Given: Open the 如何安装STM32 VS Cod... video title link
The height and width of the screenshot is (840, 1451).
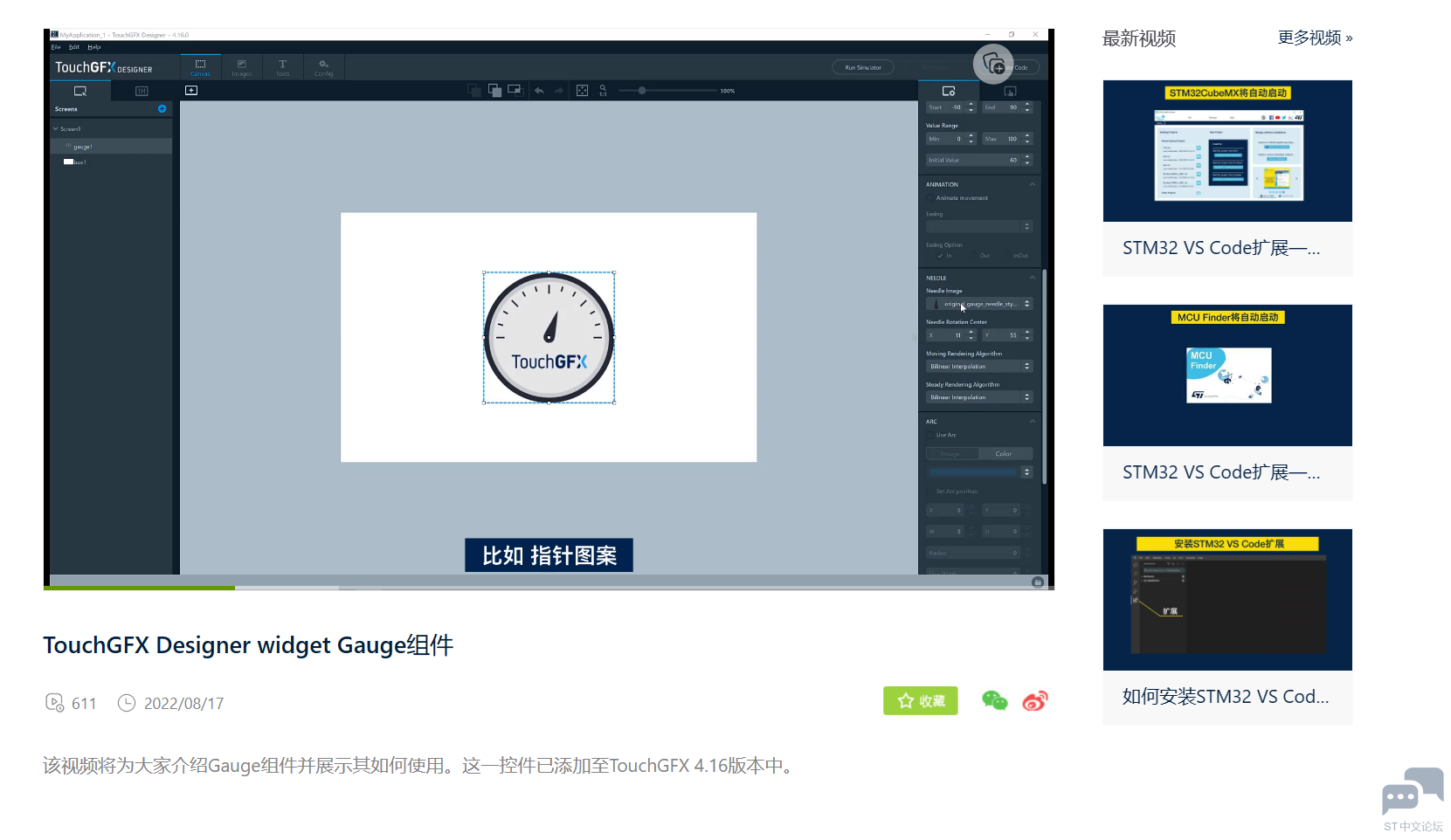Looking at the screenshot, I should coord(1226,696).
